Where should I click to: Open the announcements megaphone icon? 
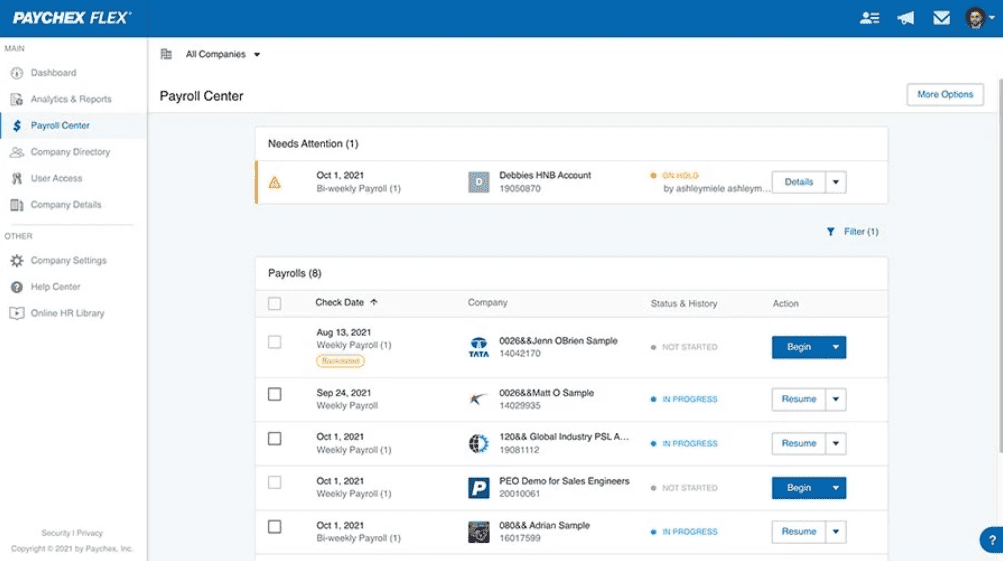coord(905,18)
